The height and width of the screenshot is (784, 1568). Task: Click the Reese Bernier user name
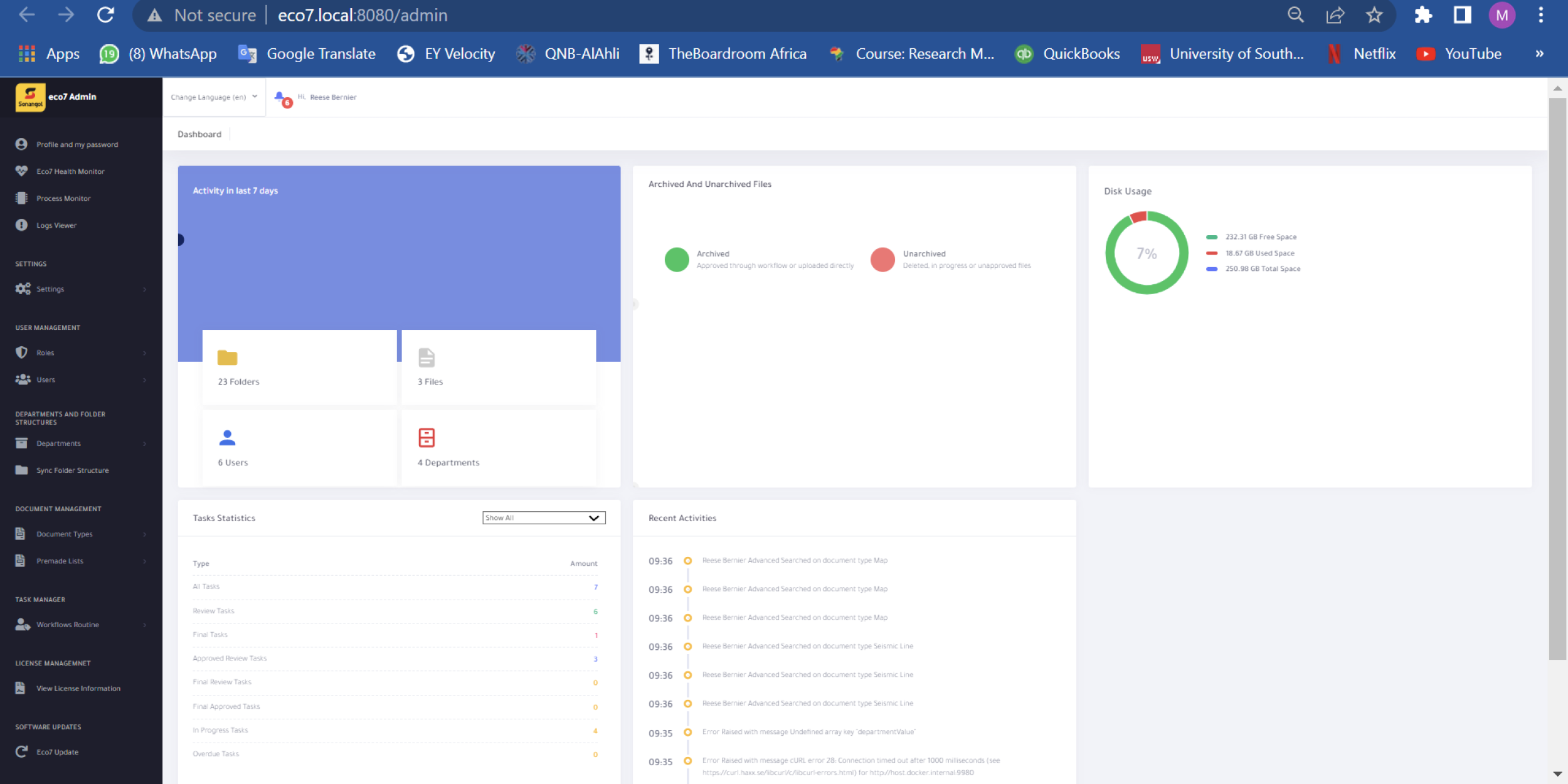point(333,97)
